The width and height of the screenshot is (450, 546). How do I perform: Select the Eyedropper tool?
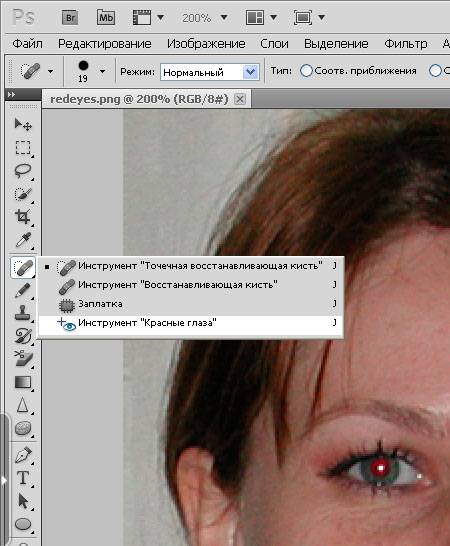[23, 240]
